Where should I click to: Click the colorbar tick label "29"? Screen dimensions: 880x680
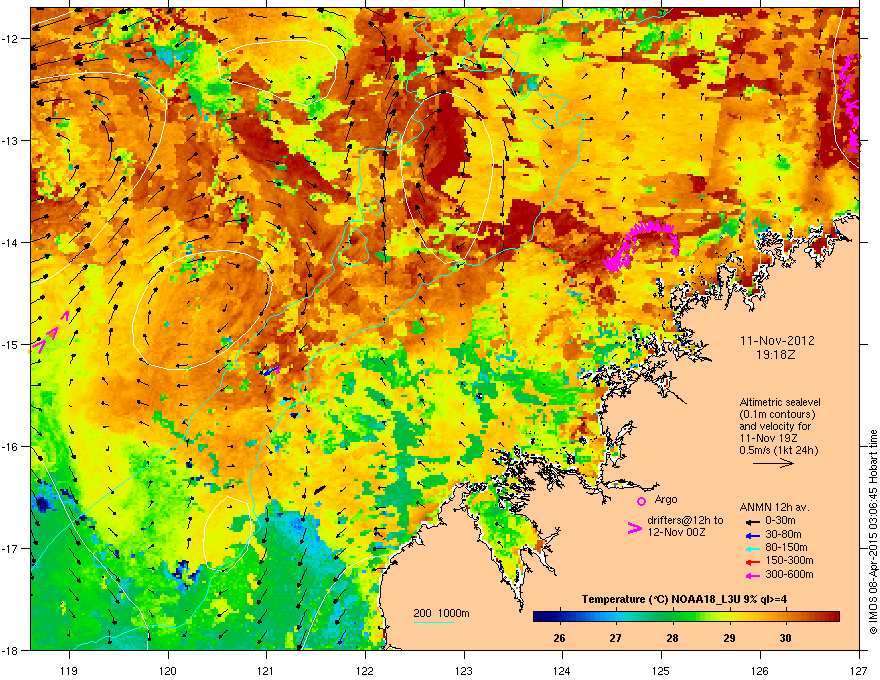[729, 638]
